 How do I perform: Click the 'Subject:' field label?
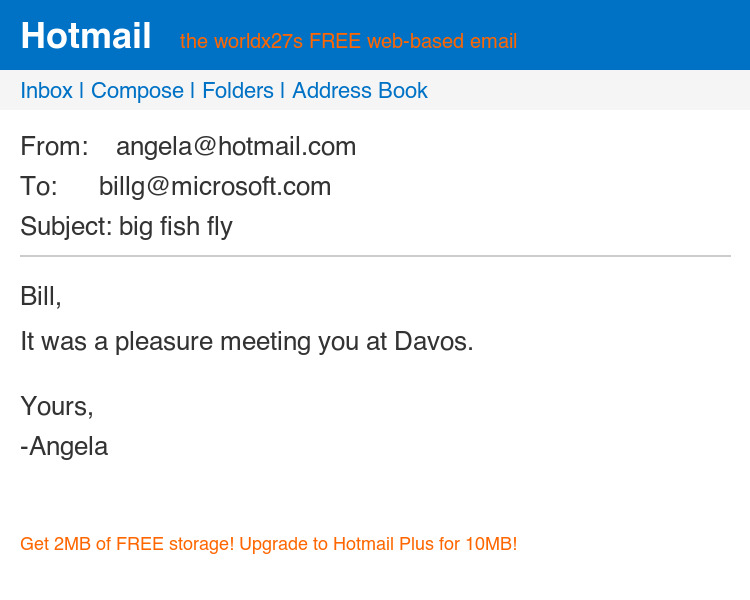point(66,227)
